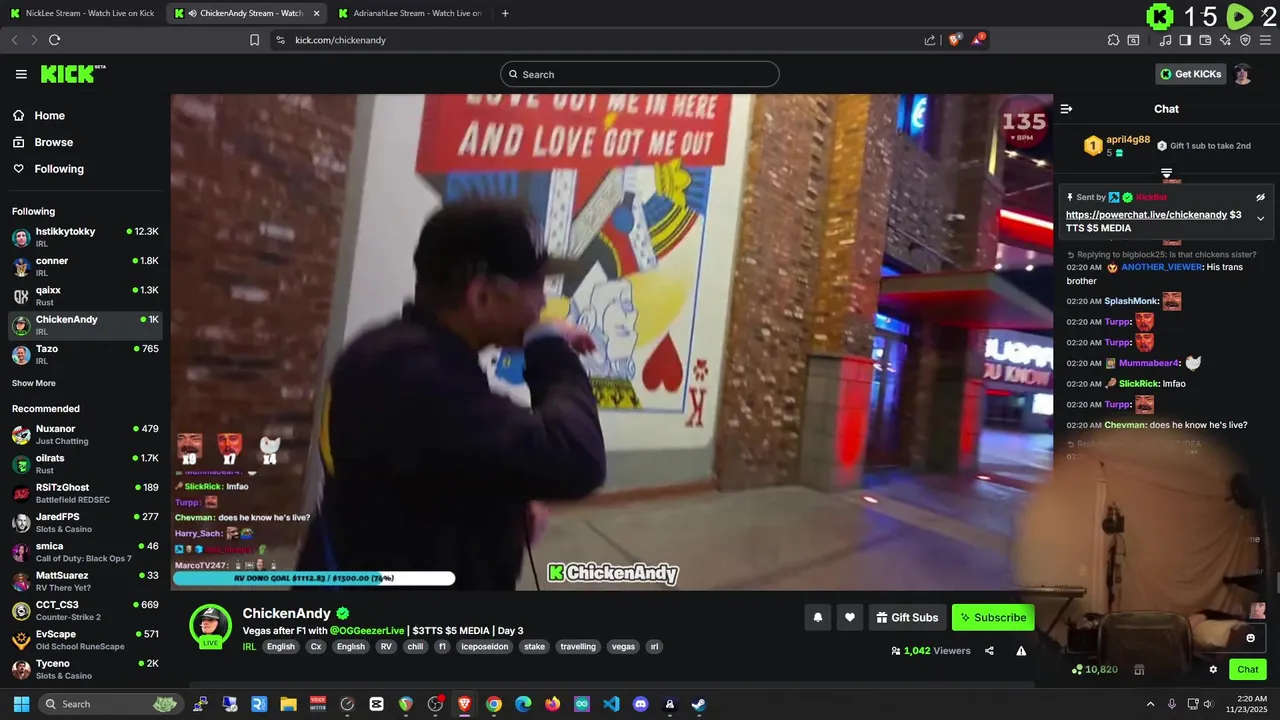This screenshot has width=1280, height=720.
Task: Click april4g88 gift leaderboard entry
Action: point(1116,146)
